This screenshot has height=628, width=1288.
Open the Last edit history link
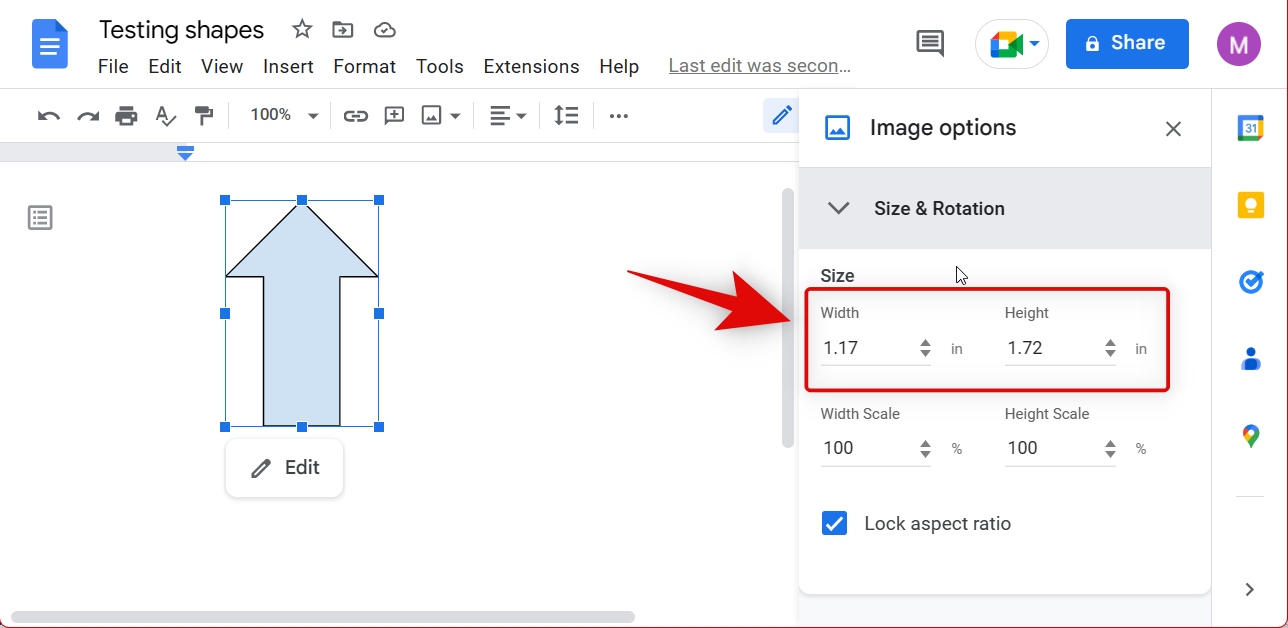click(x=759, y=66)
